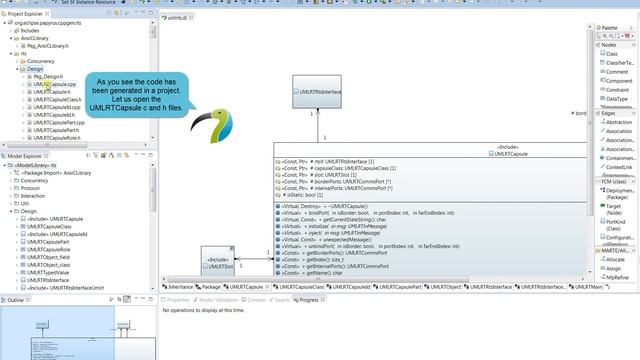
Task: Expand Interaction package in Model Explorer
Action: click(x=11, y=196)
